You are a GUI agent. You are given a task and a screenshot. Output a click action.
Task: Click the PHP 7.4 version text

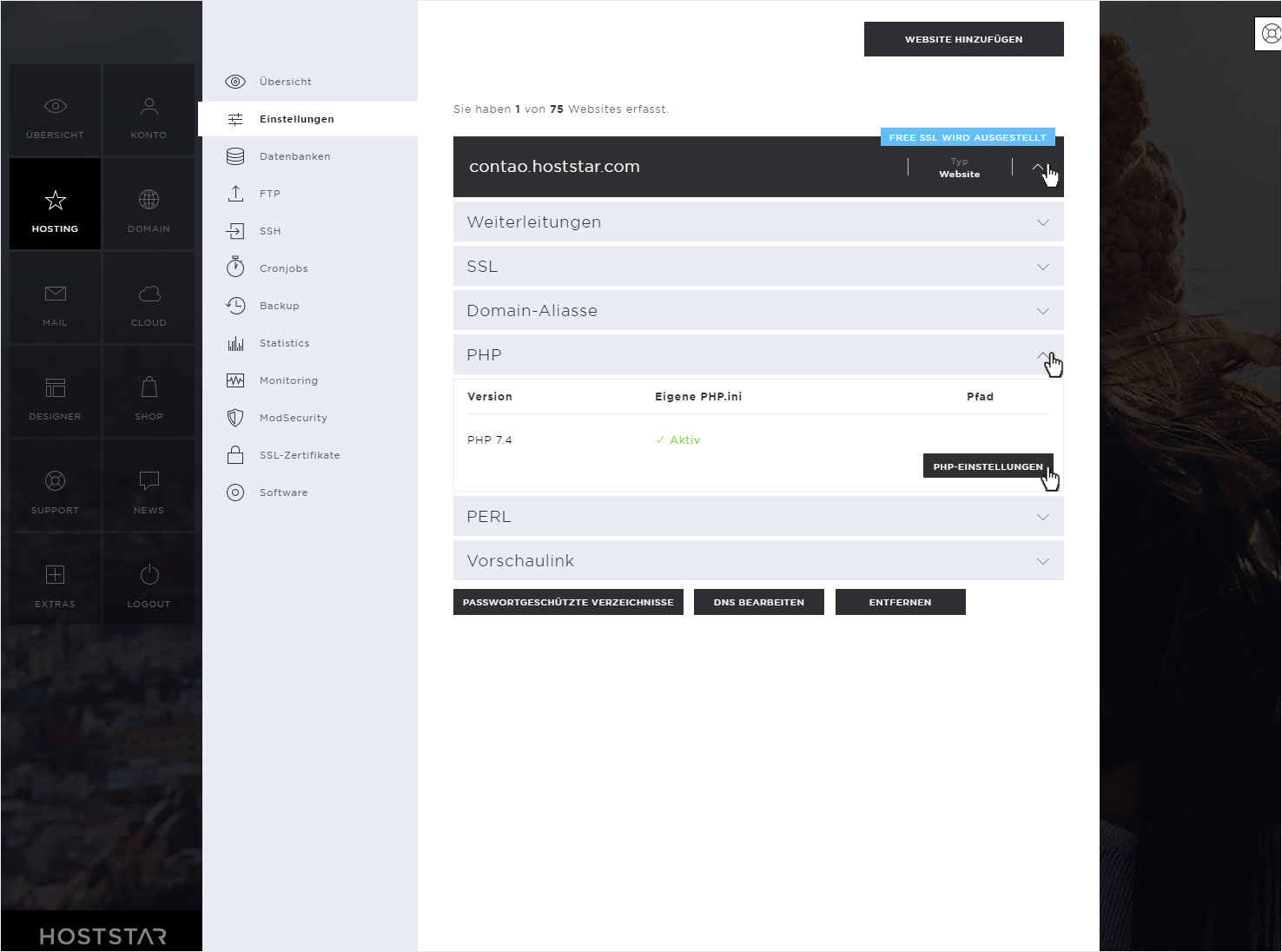point(489,440)
